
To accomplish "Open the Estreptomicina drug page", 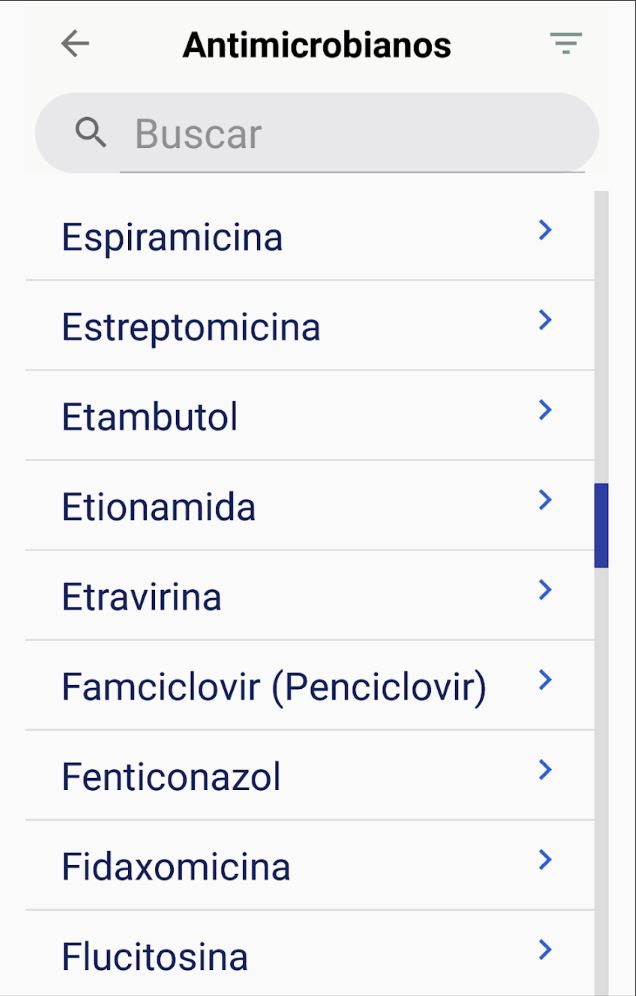I will [190, 326].
